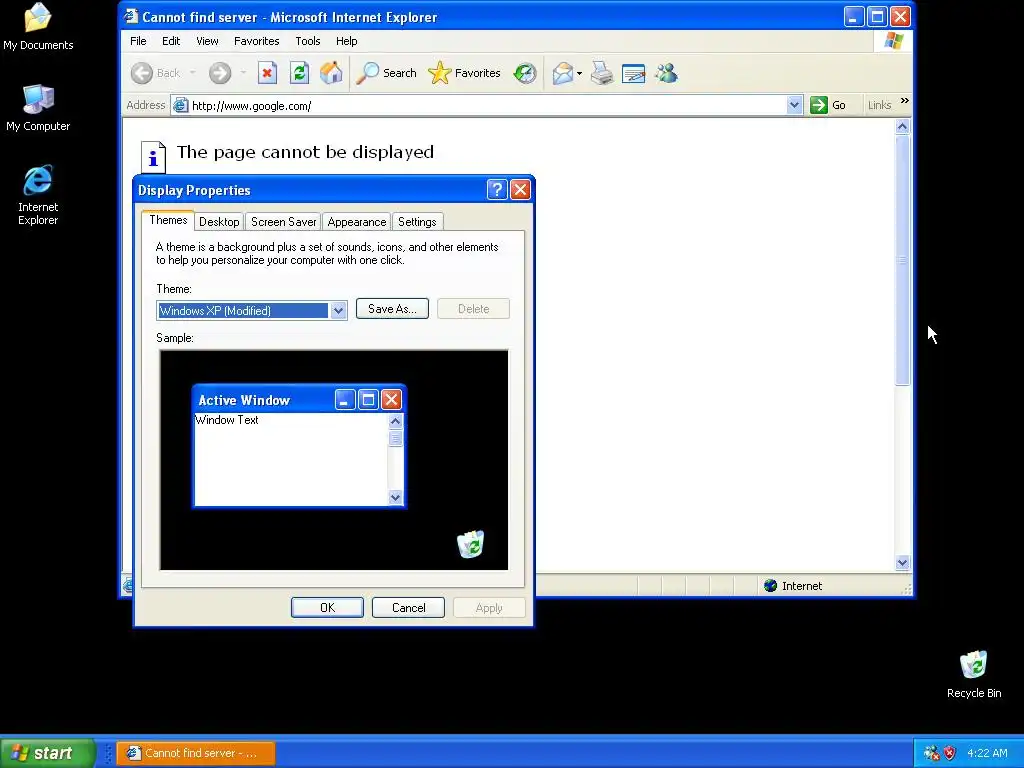Click the info icon beside the error heading
The width and height of the screenshot is (1024, 768).
[x=153, y=157]
